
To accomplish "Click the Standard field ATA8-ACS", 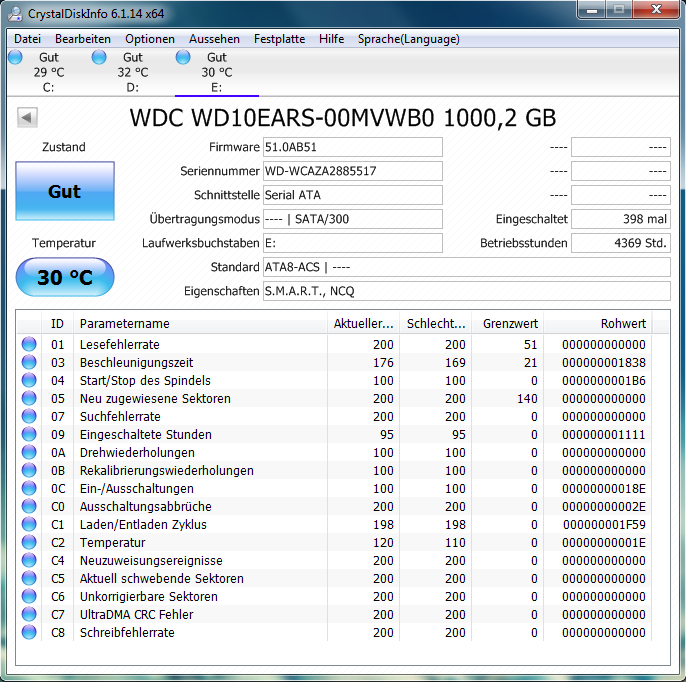I will [467, 267].
